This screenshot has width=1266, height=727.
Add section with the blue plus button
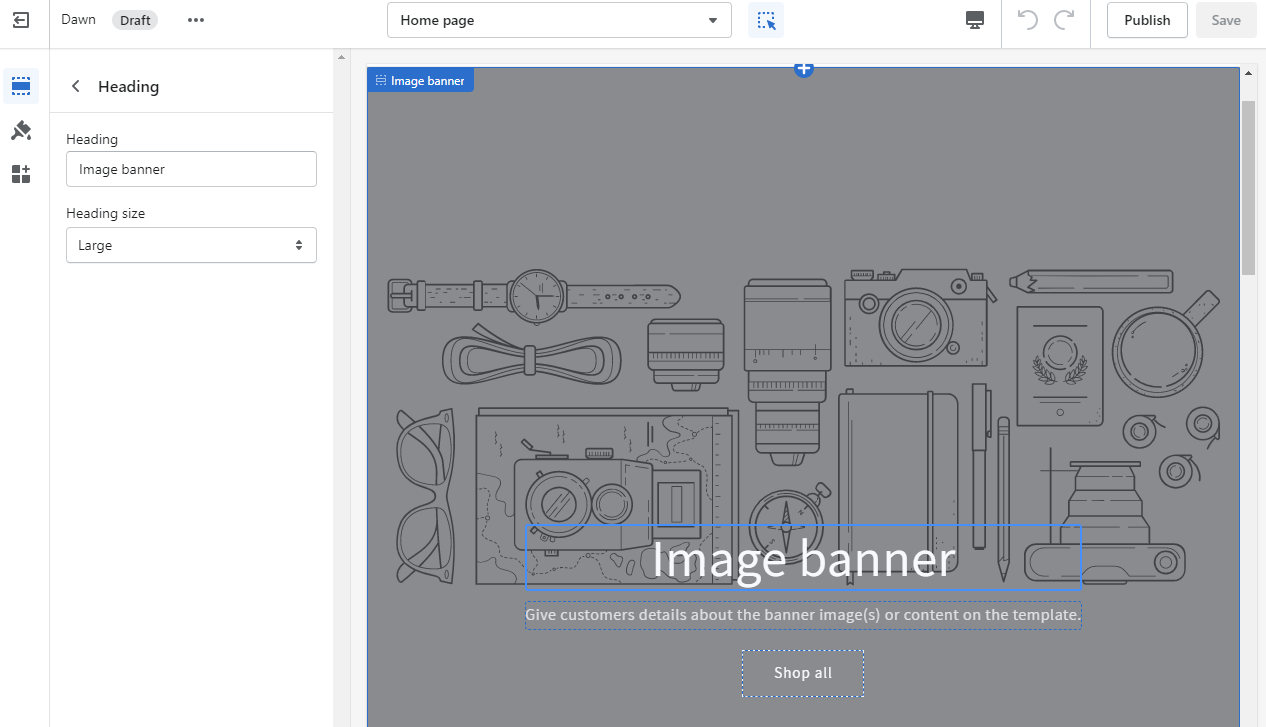point(804,69)
